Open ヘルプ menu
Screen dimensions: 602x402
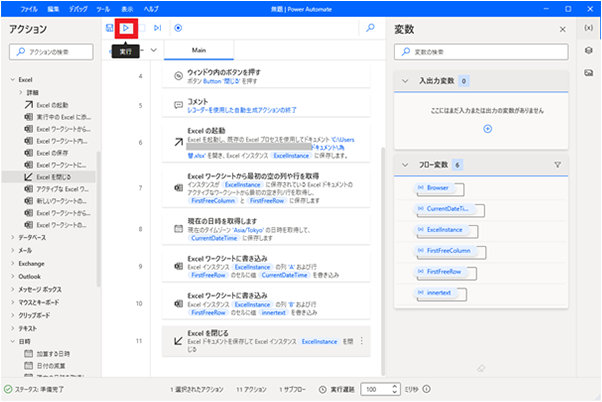[x=151, y=9]
